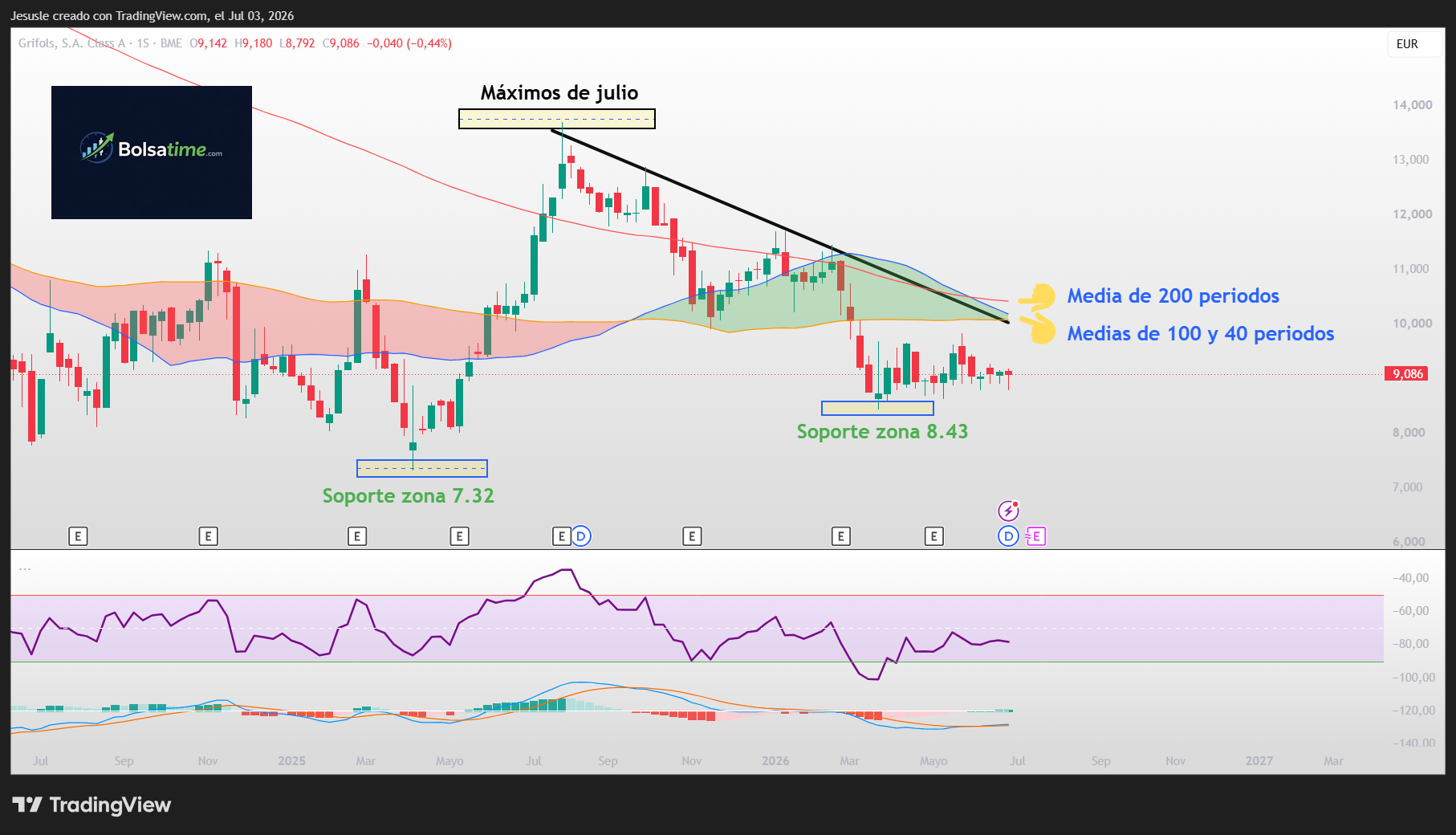Click the −80,00 indicator axis label
The height and width of the screenshot is (835, 1456).
1409,644
